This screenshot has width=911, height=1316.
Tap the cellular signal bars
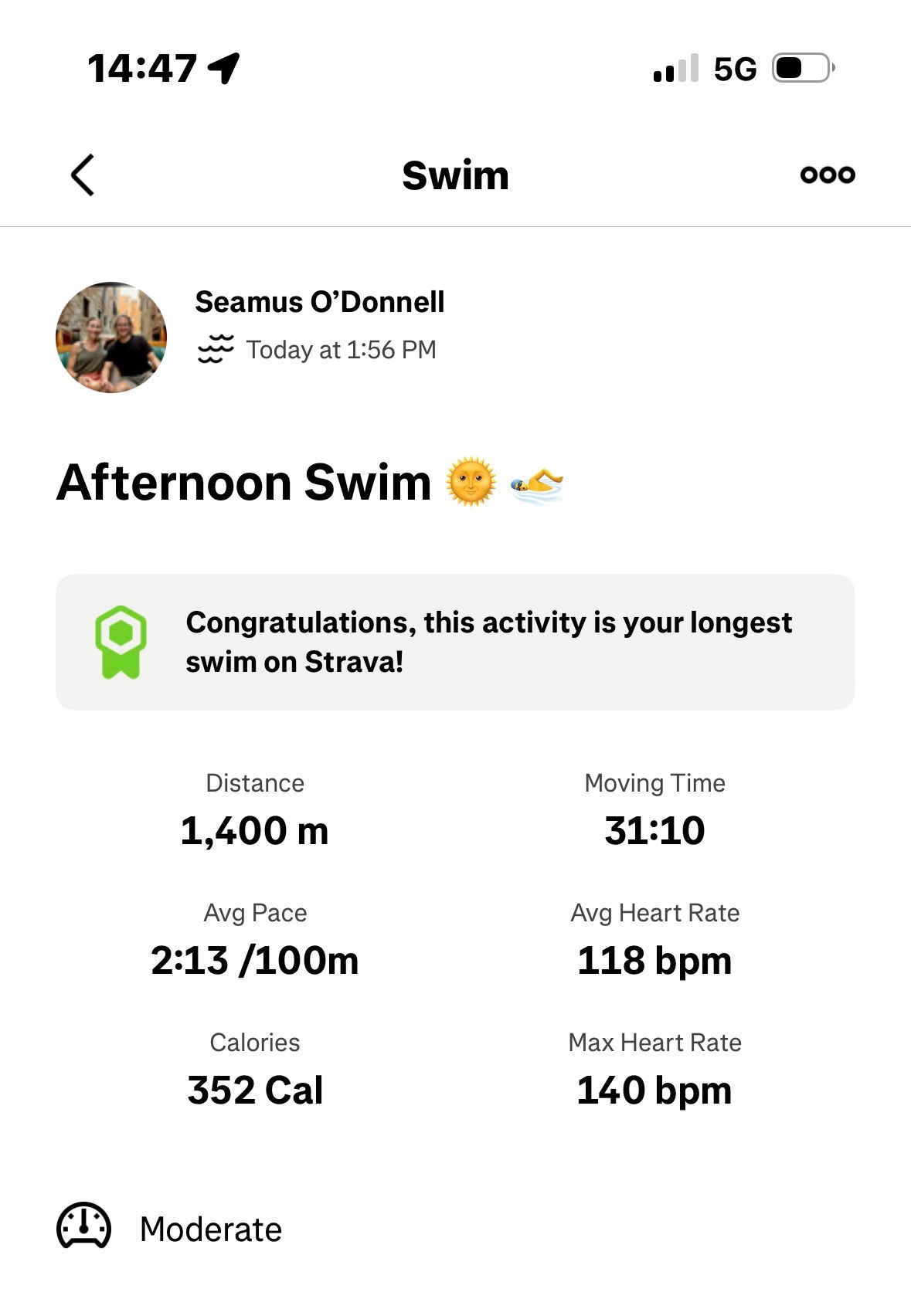click(676, 68)
